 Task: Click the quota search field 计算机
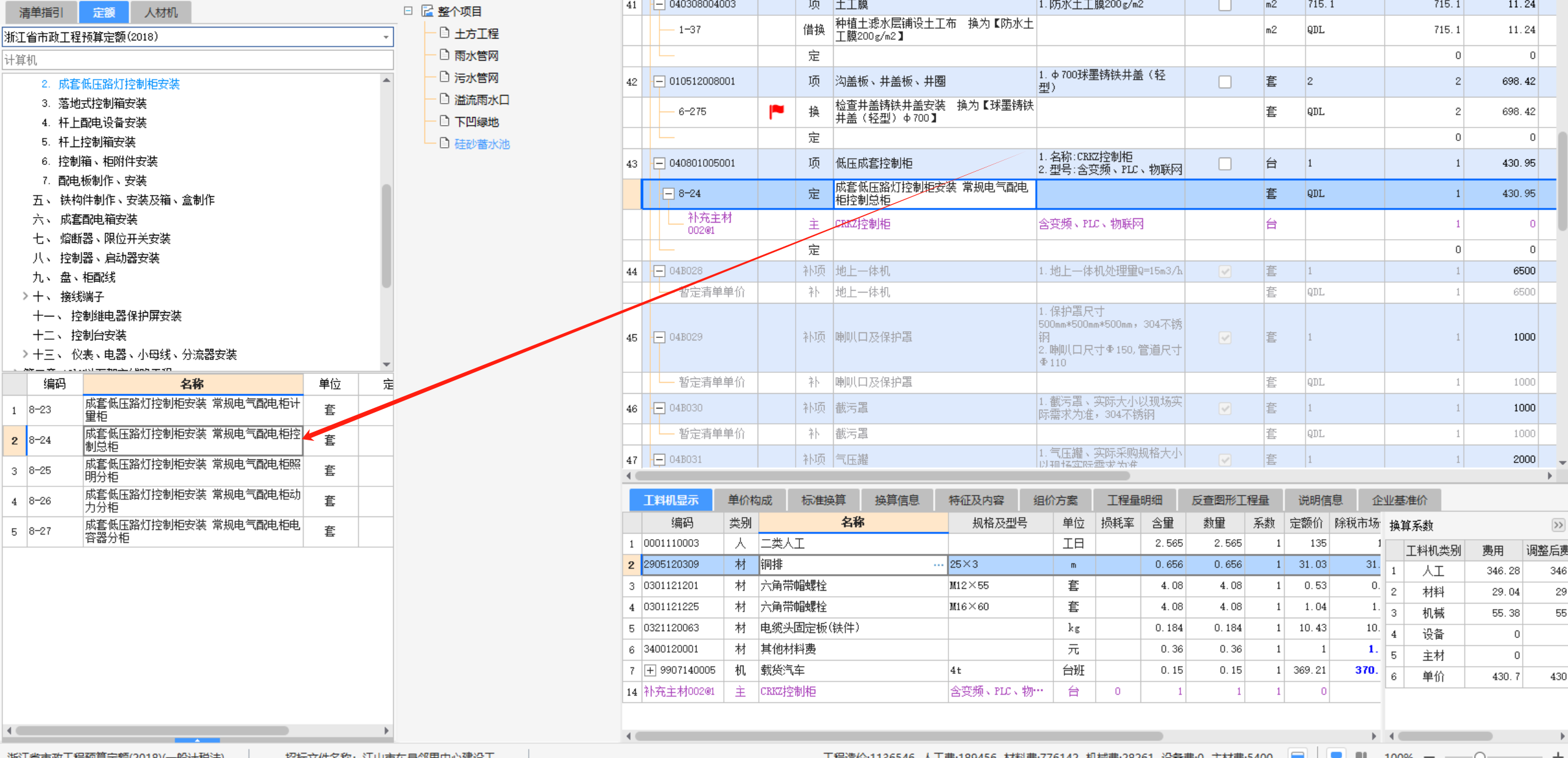(198, 60)
